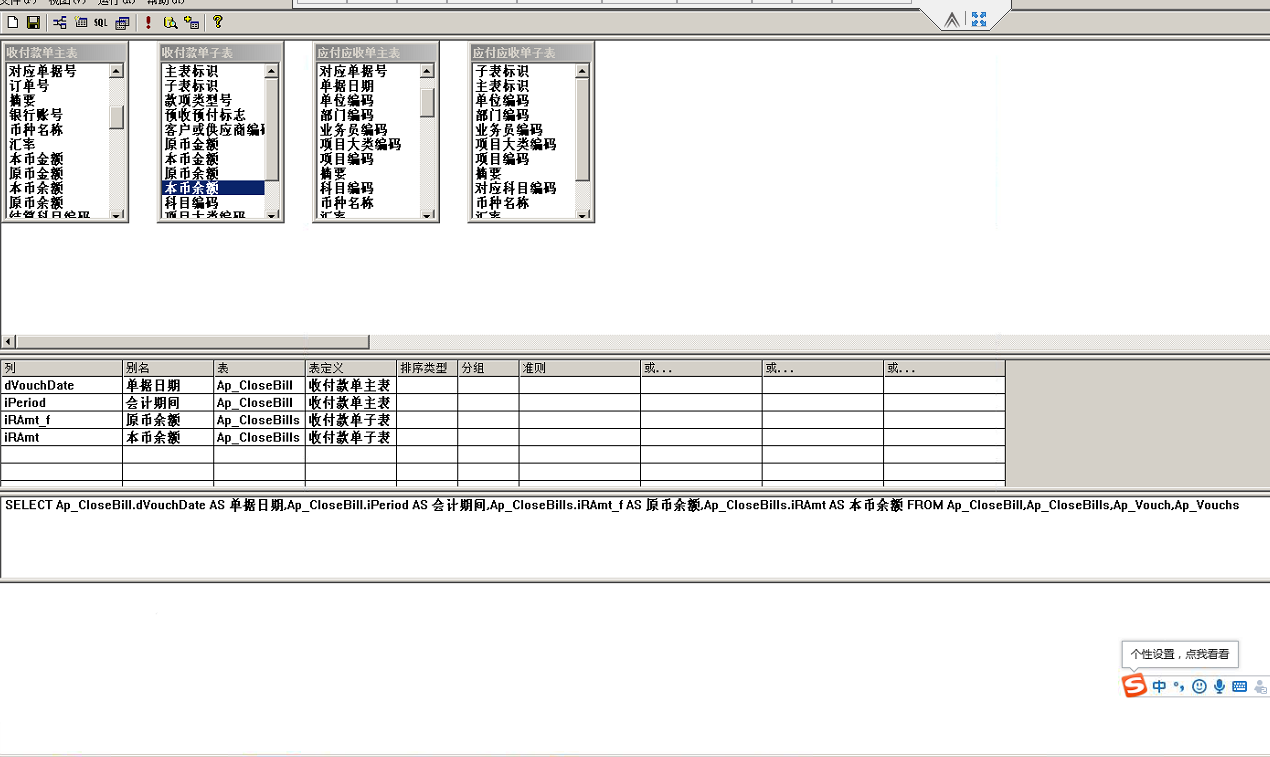This screenshot has height=757, width=1270.
Task: Select 币种名称 in the 收付款单主表 list
Action: pyautogui.click(x=36, y=130)
